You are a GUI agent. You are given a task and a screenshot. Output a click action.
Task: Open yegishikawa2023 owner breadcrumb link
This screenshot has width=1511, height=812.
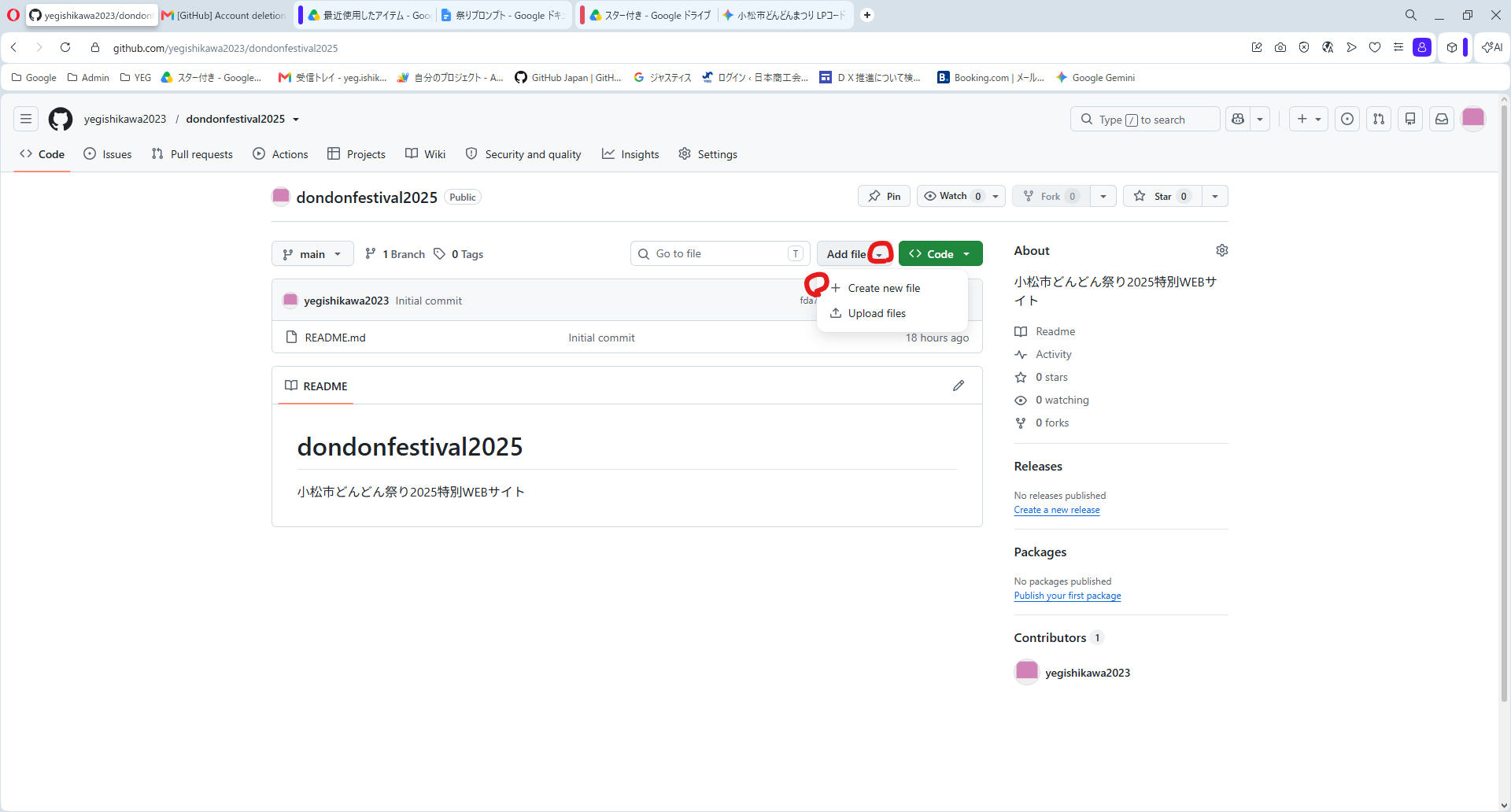125,119
